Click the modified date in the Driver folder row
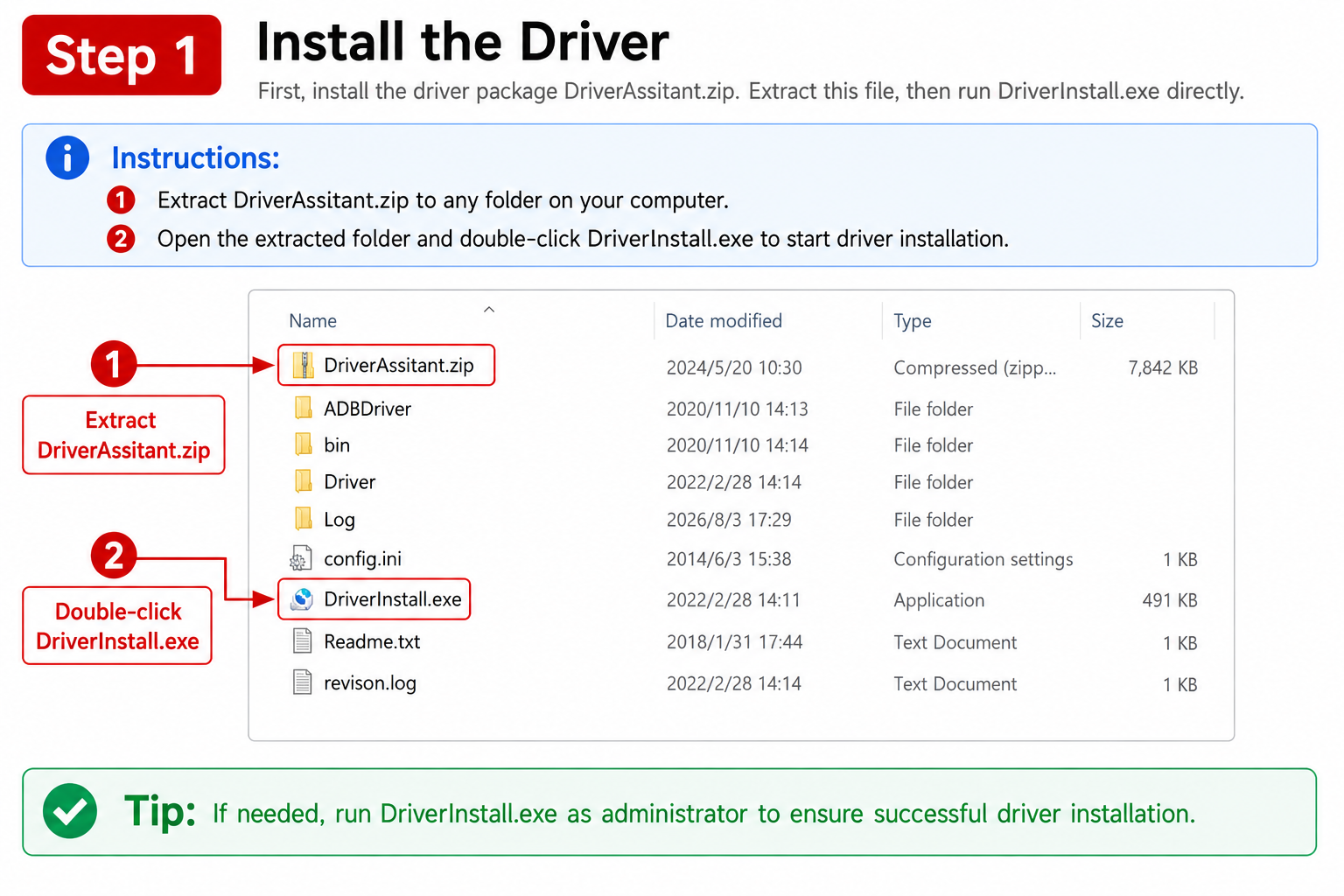The width and height of the screenshot is (1344, 896). click(734, 482)
